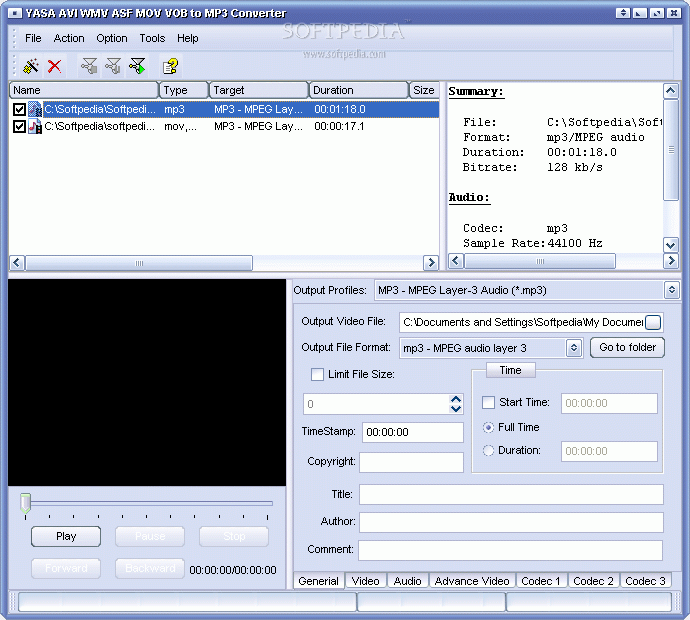Click the Name column header
Image resolution: width=690 pixels, height=620 pixels.
(84, 90)
